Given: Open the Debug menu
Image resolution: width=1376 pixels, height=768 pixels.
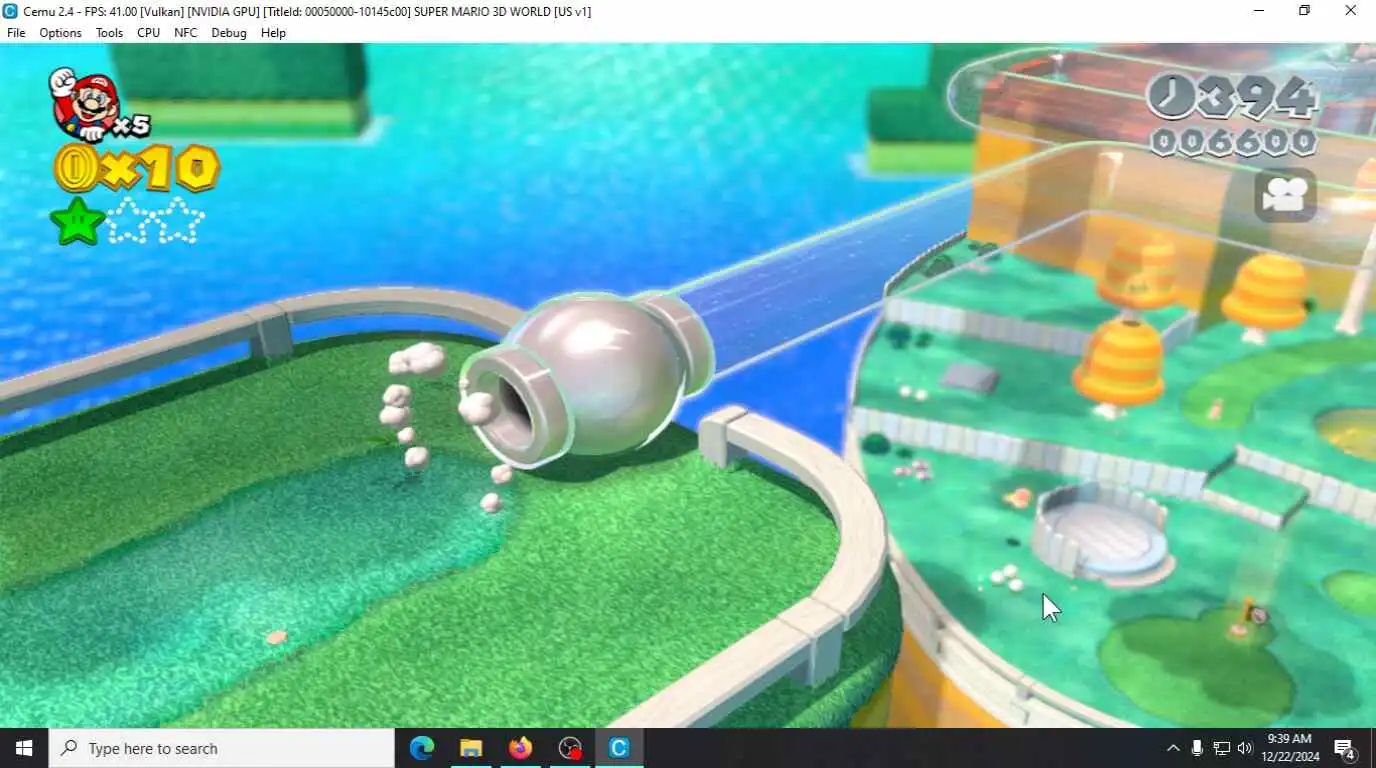Looking at the screenshot, I should point(228,33).
